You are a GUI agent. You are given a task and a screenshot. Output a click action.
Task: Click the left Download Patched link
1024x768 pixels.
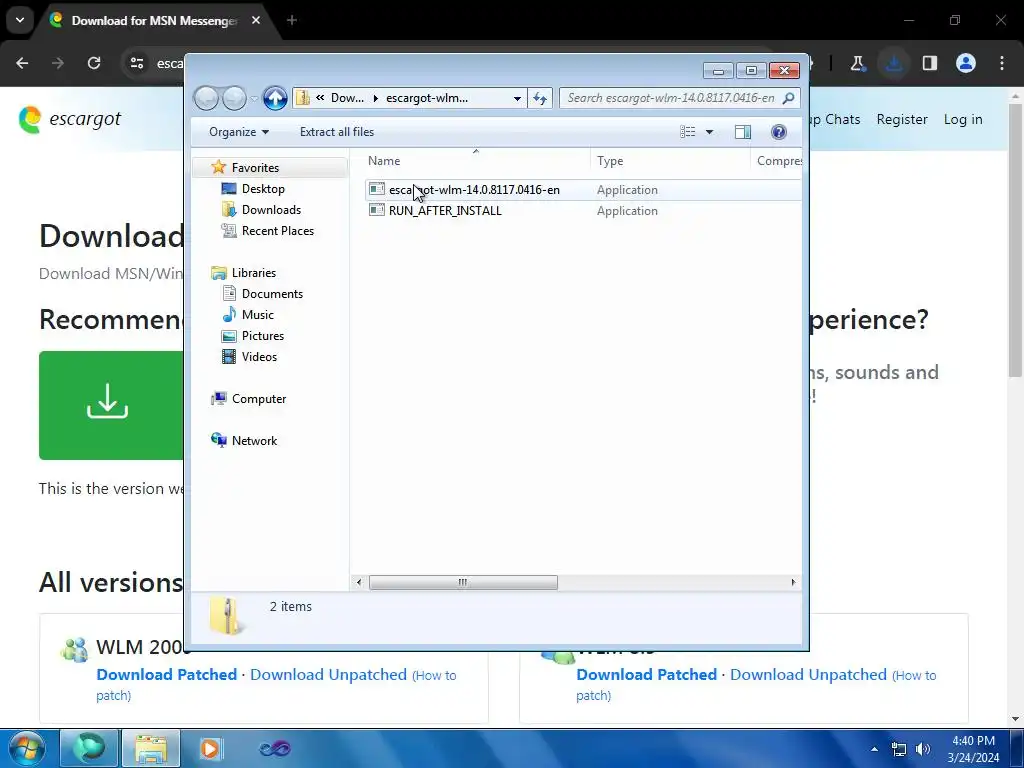click(167, 675)
